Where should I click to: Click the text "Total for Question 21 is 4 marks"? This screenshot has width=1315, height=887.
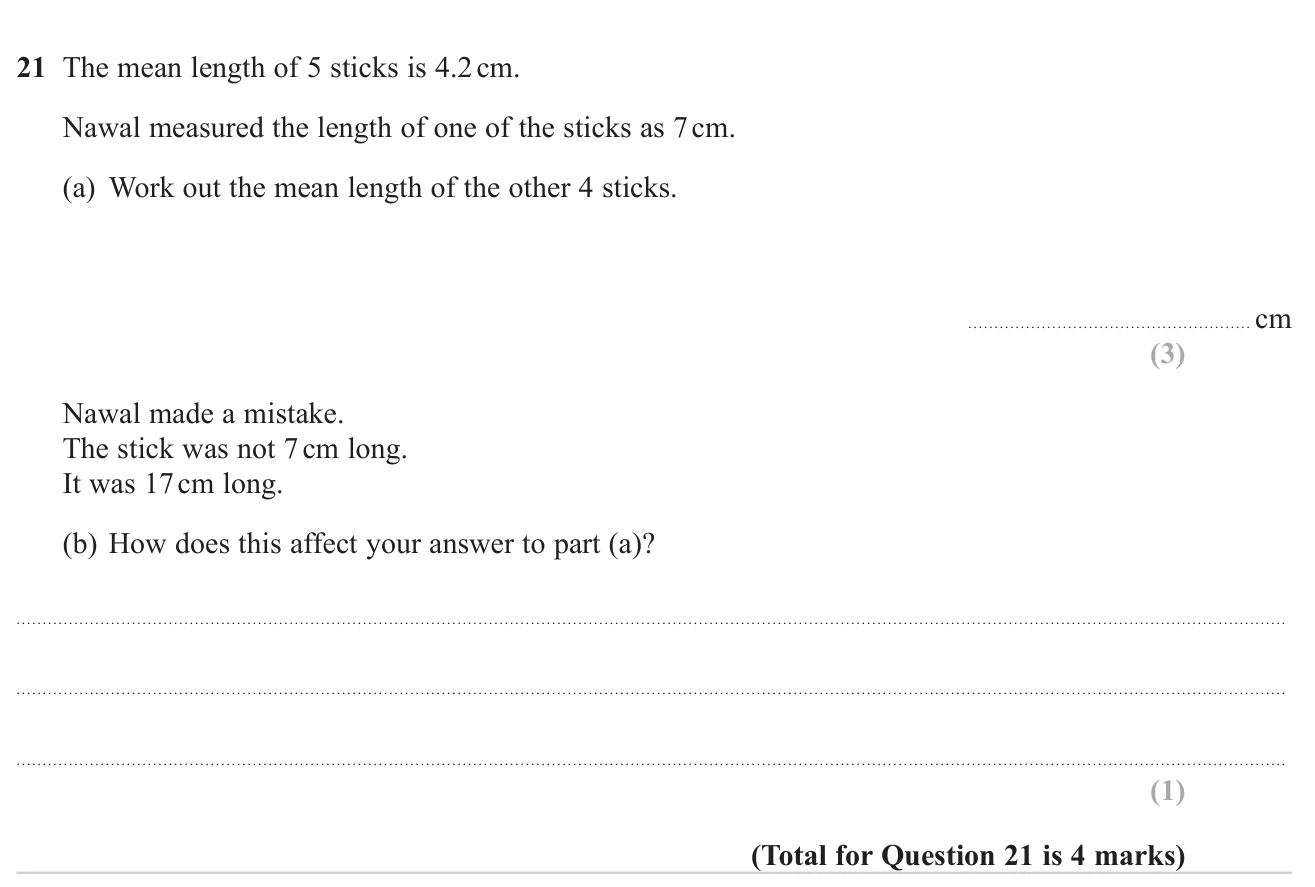pos(967,856)
